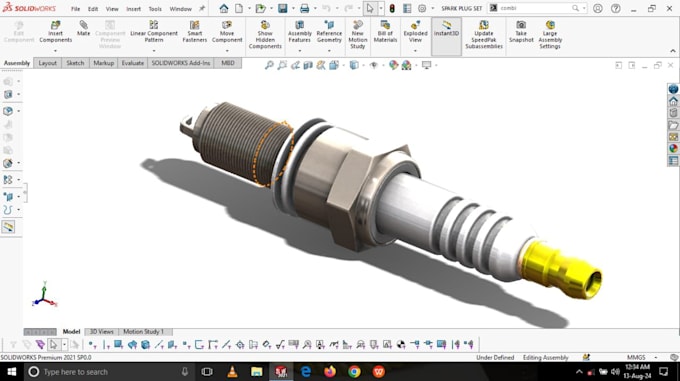The width and height of the screenshot is (680, 381).
Task: Switch to SOLIDWORKS Add-Ins tab
Action: tap(180, 63)
